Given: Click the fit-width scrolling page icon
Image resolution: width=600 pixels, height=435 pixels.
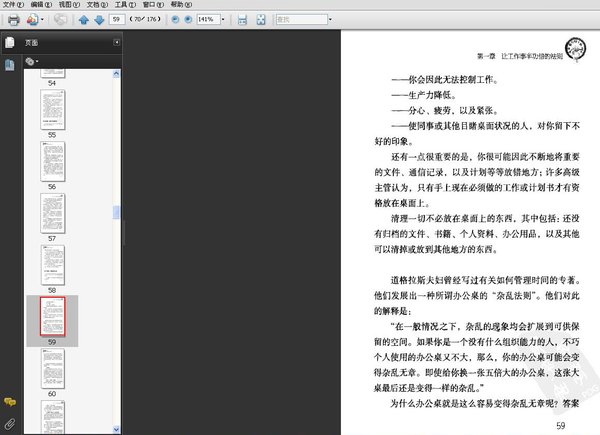Looking at the screenshot, I should pyautogui.click(x=243, y=19).
